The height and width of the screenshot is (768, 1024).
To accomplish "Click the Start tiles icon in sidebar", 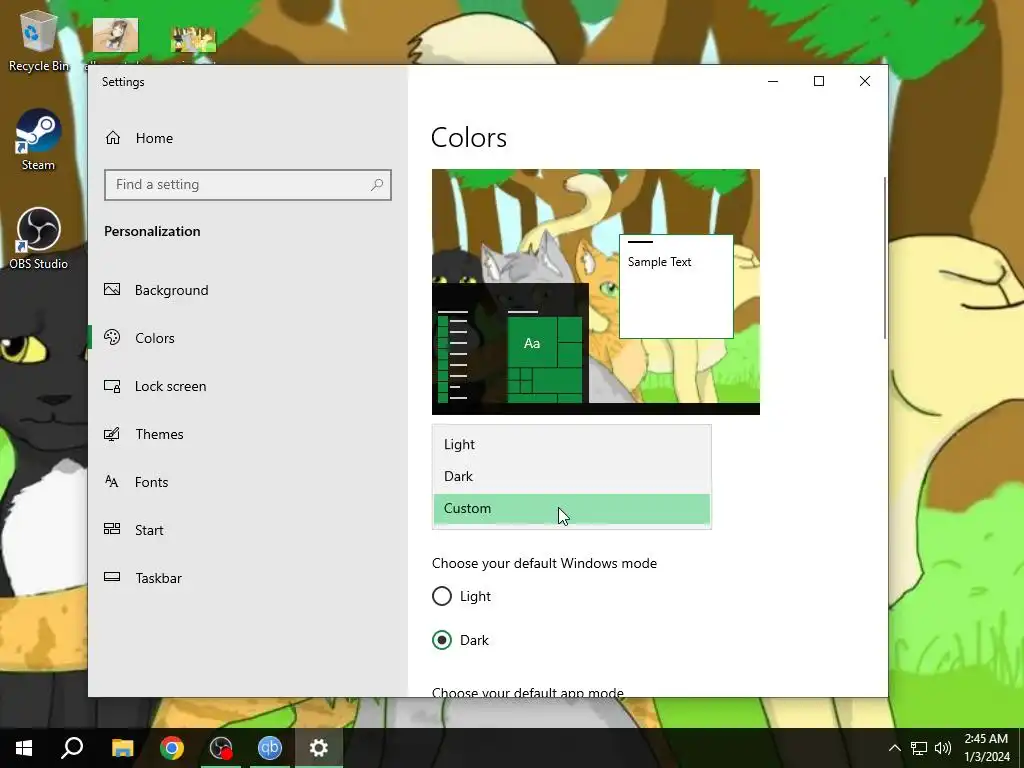I will [112, 529].
